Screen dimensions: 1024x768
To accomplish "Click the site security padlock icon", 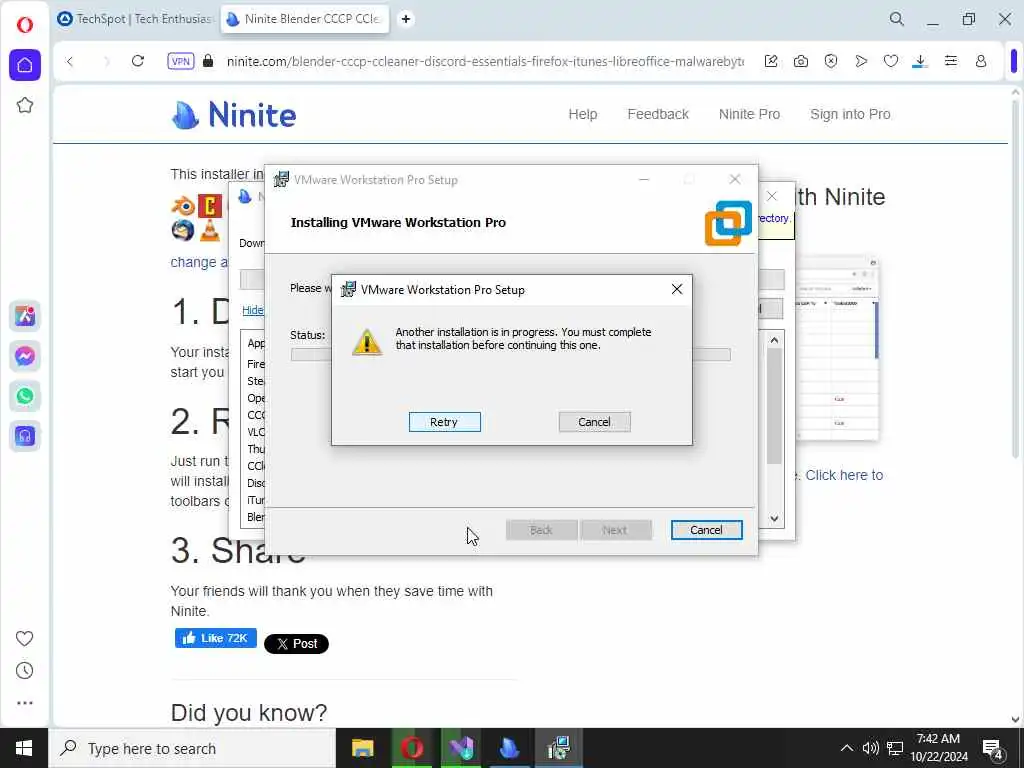I will point(208,61).
